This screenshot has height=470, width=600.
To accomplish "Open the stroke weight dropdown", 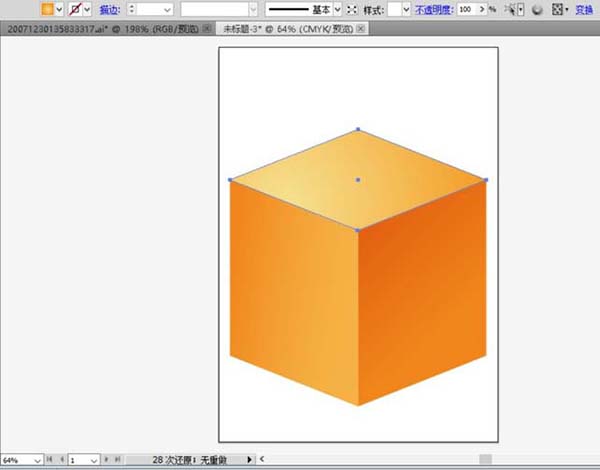I will click(x=167, y=10).
